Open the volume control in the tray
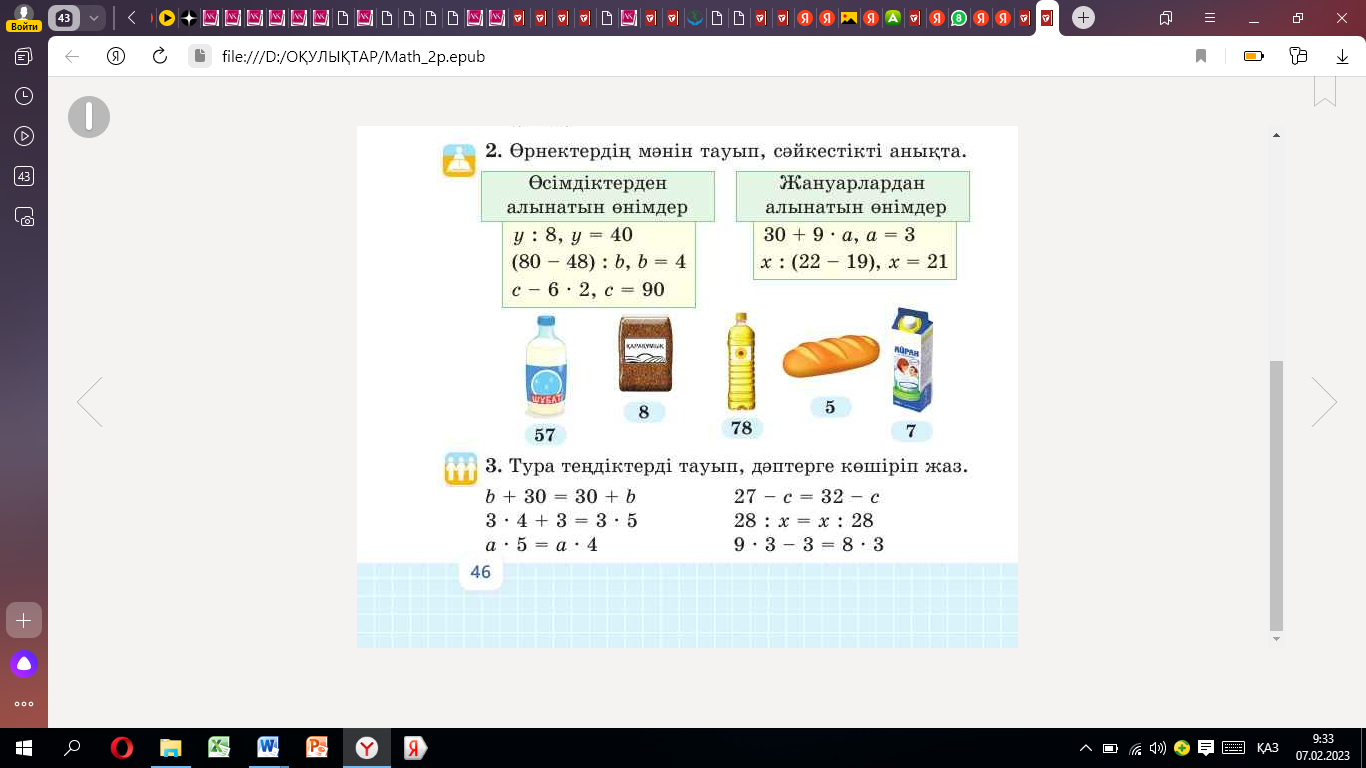This screenshot has width=1366, height=768. pyautogui.click(x=1158, y=748)
